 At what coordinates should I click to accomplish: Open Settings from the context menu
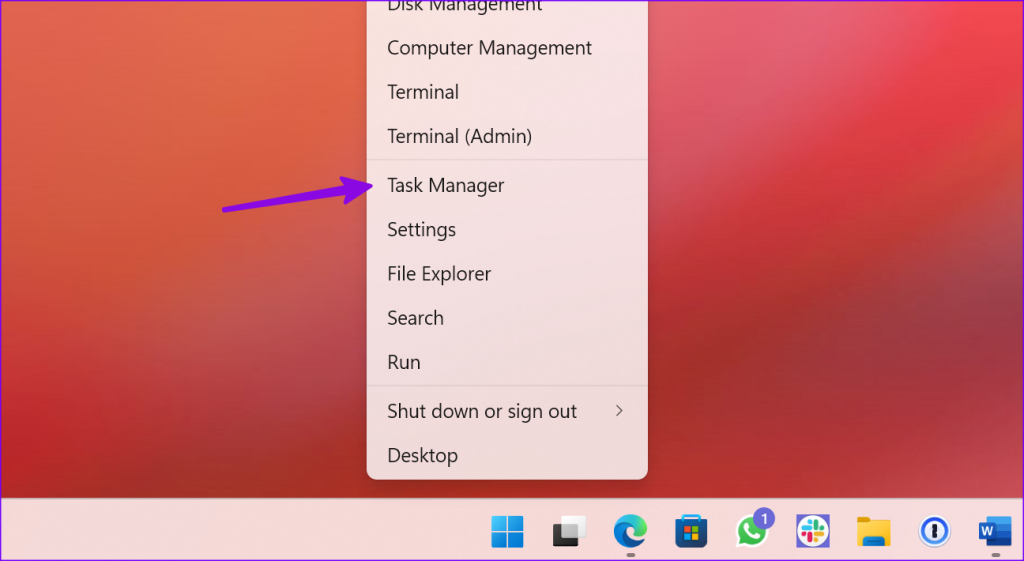[507, 230]
